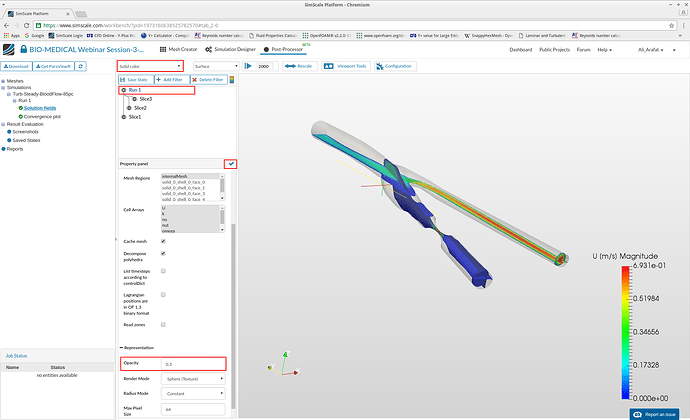Open the Ali_Arafat user menu
Screen dimensions: 690x420
coord(651,50)
